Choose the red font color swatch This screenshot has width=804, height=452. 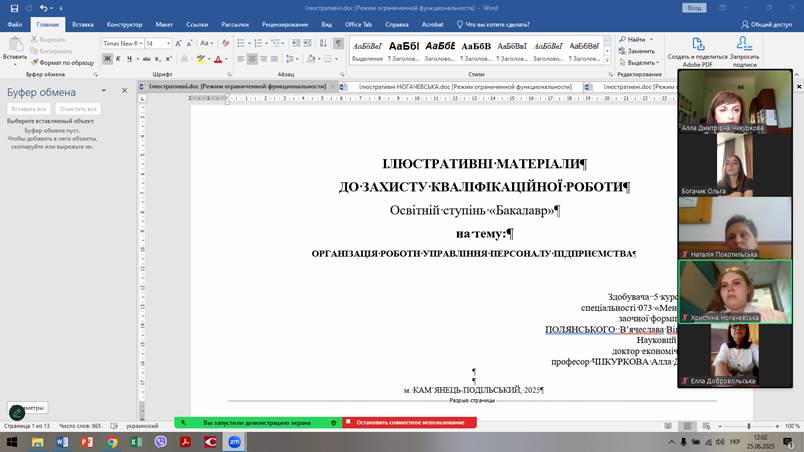click(217, 59)
